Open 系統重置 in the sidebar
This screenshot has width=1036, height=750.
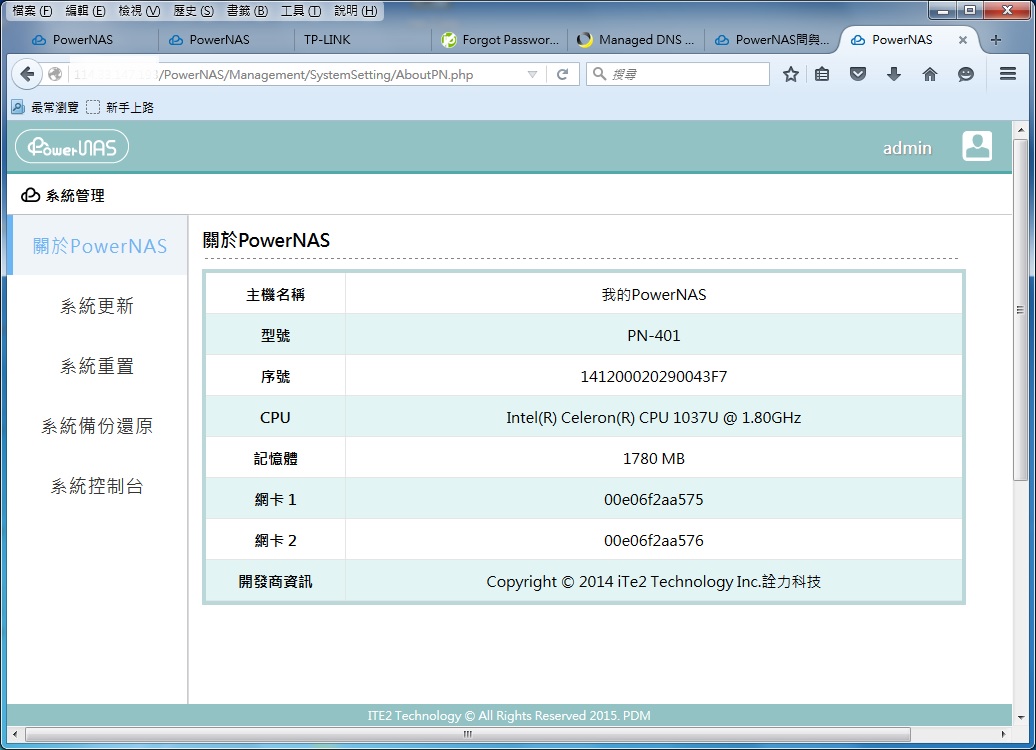pos(97,366)
